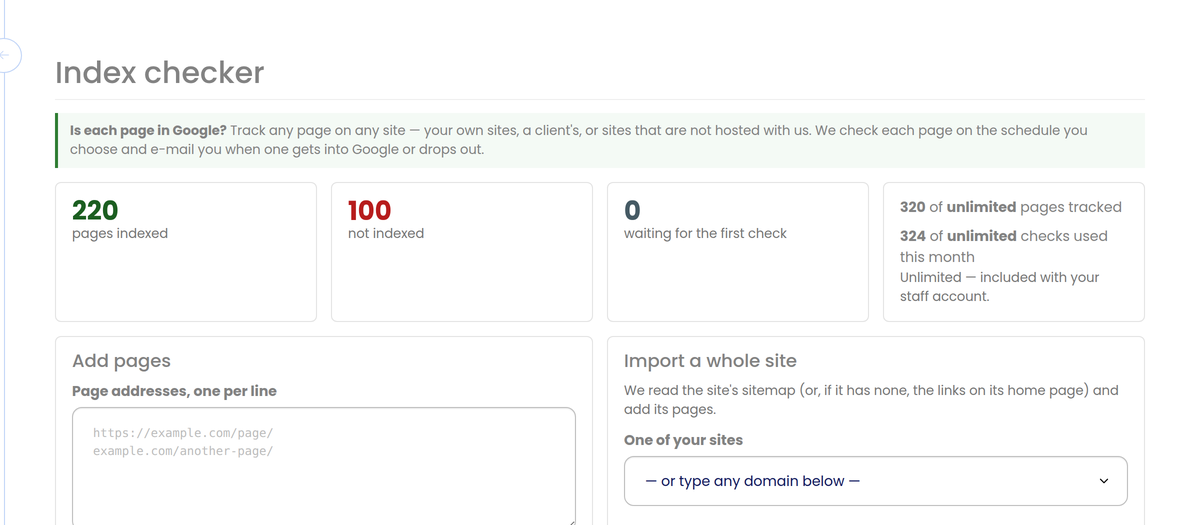Click the dropdown chevron arrow icon

point(1104,481)
